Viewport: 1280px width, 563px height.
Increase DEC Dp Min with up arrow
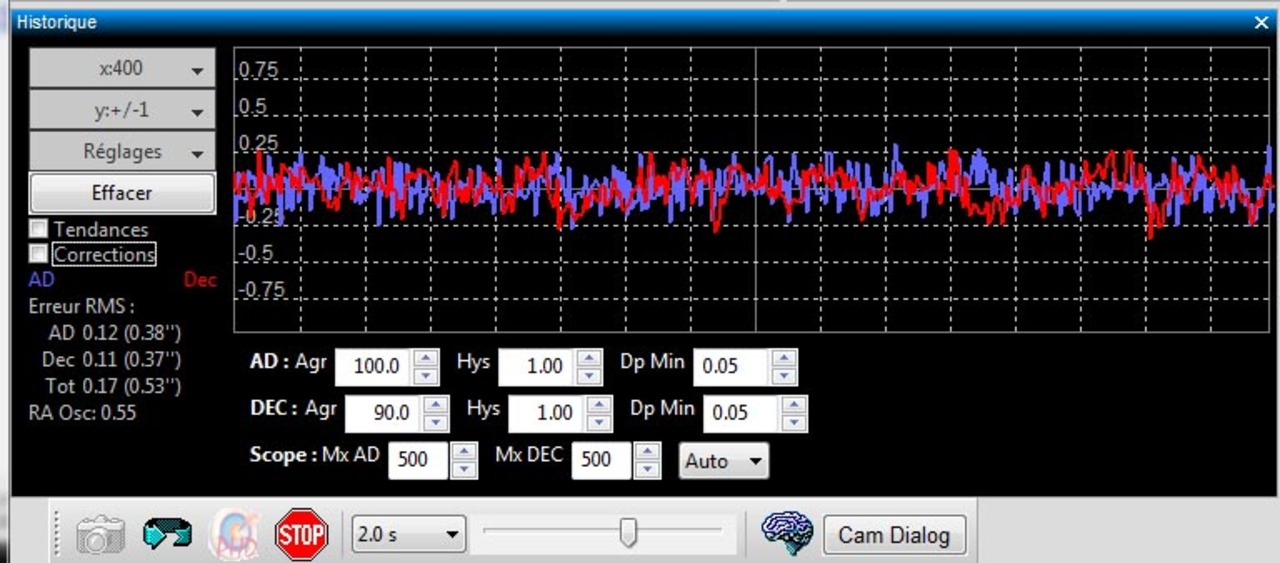[794, 404]
